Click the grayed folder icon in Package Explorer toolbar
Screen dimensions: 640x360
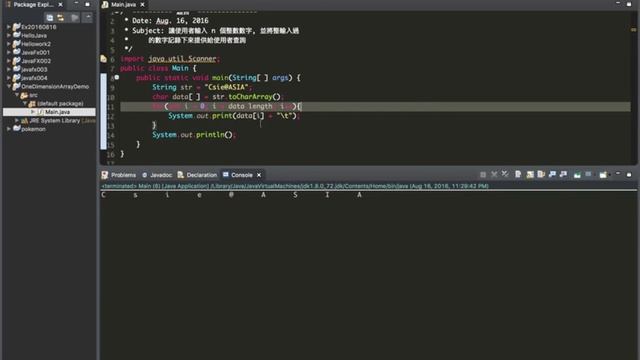(75, 18)
